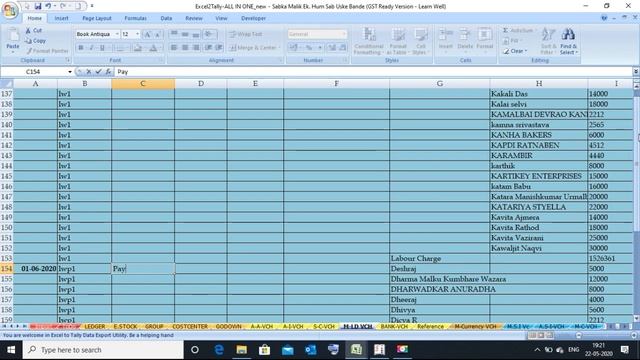Click the Delete cells button
The height and width of the screenshot is (360, 640).
[465, 41]
